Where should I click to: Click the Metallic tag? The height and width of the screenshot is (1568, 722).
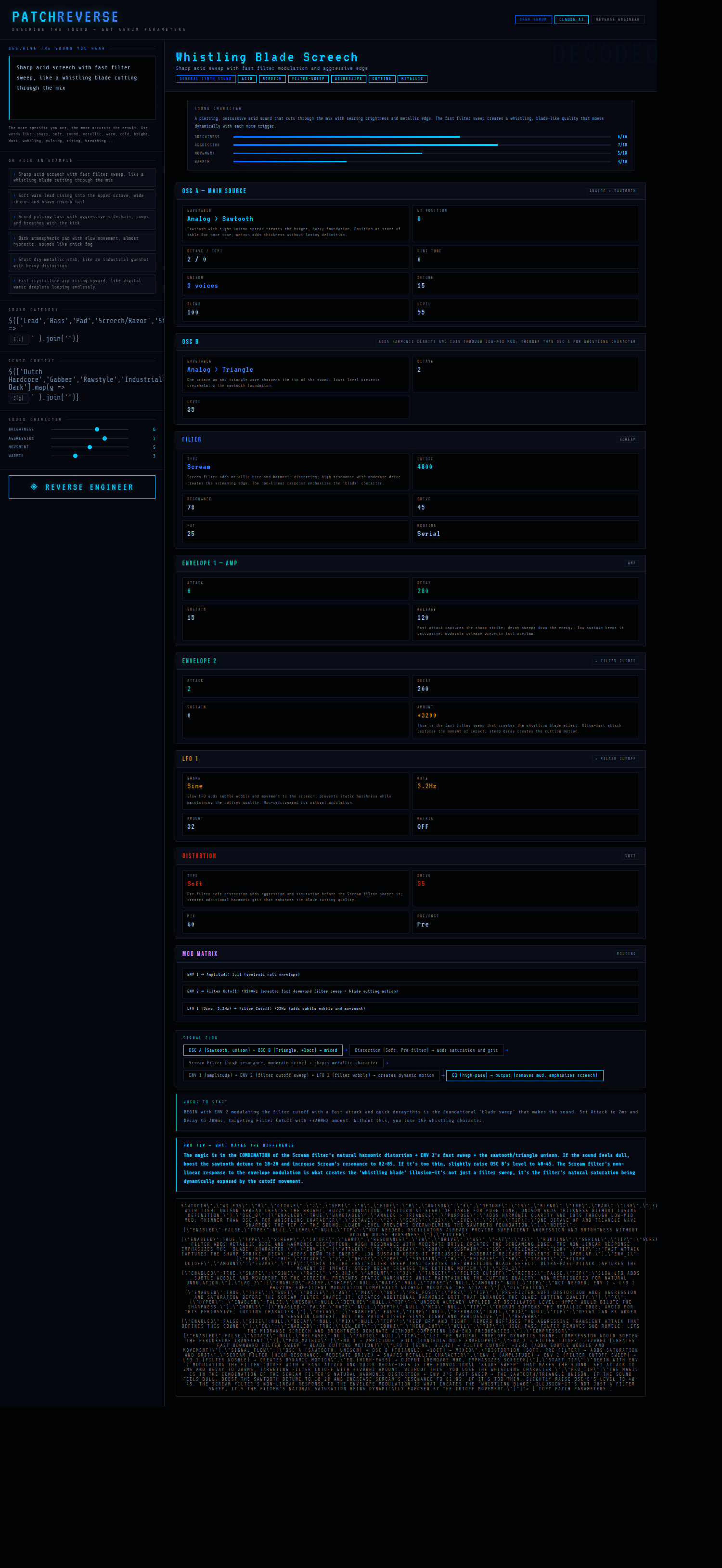pos(413,78)
